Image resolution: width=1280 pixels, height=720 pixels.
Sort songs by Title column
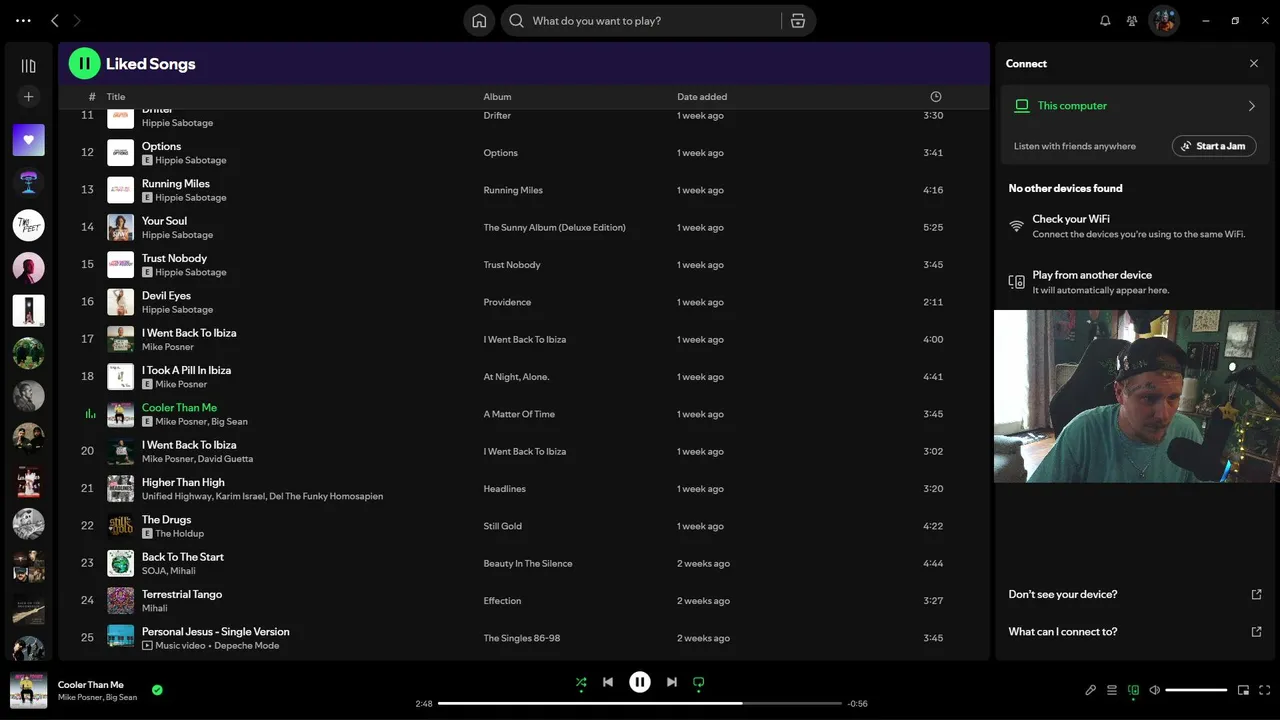pyautogui.click(x=116, y=97)
